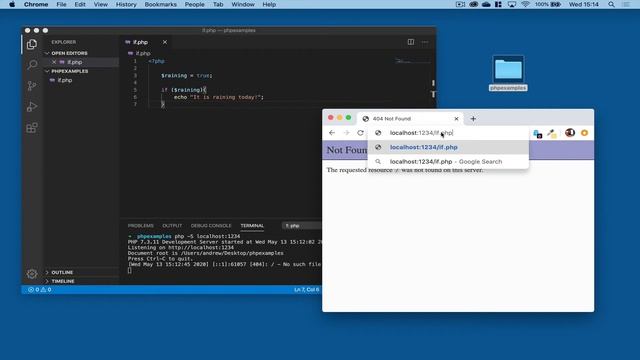Go forward in Chrome
Viewport: 640px width, 360px height.
(346, 133)
